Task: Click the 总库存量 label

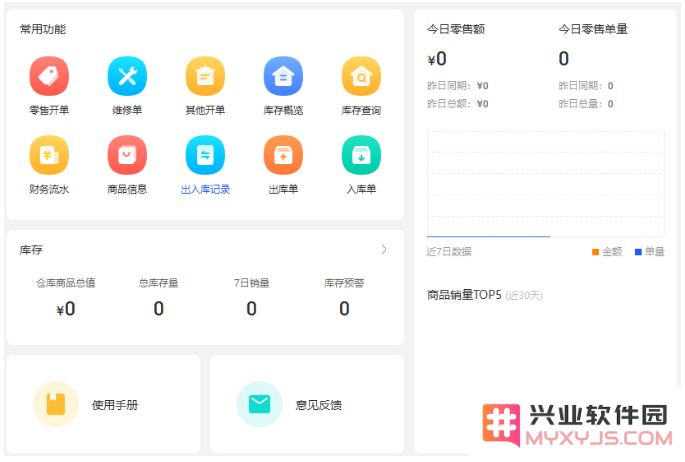Action: tap(159, 283)
